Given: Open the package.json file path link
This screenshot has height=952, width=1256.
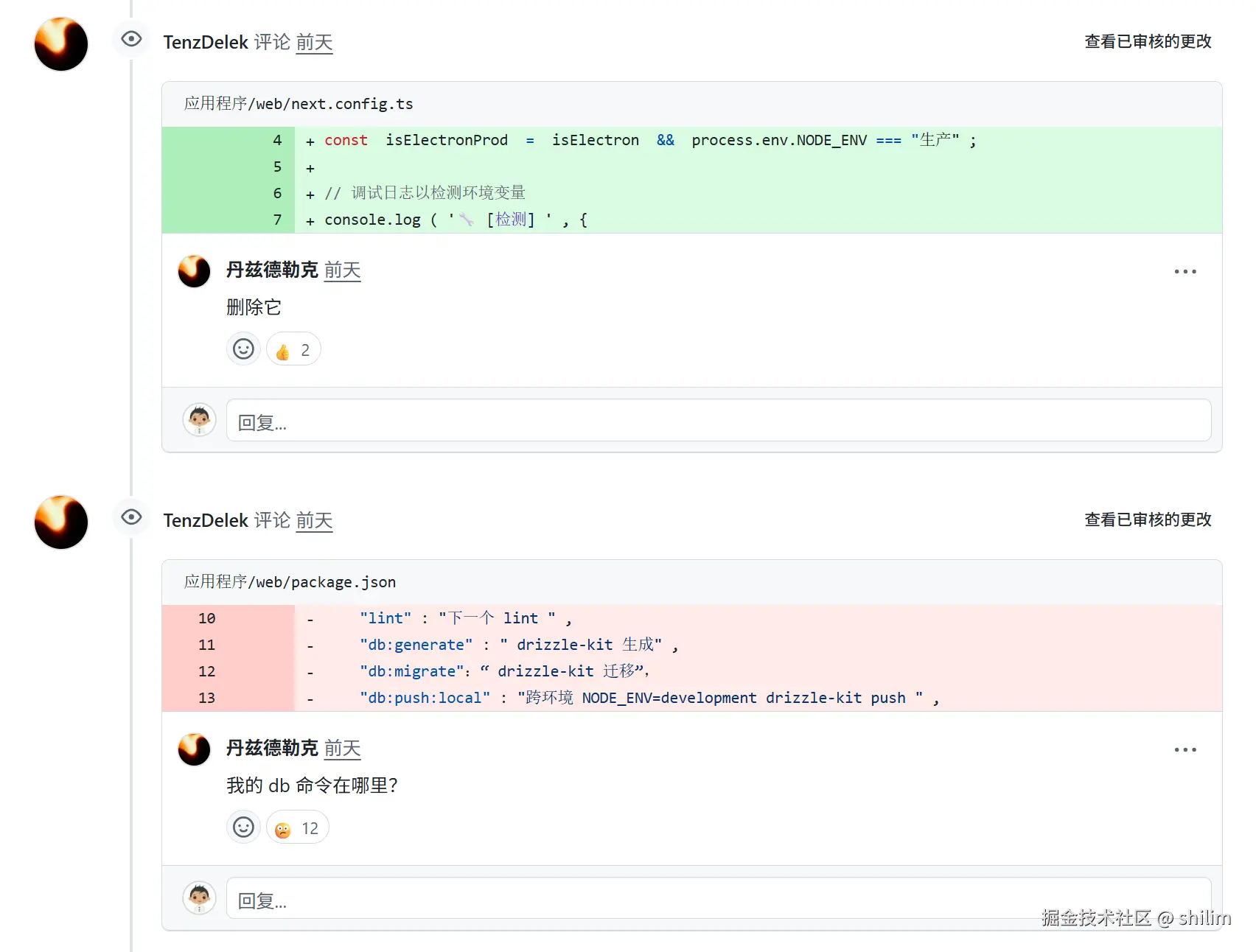Looking at the screenshot, I should coord(290,582).
